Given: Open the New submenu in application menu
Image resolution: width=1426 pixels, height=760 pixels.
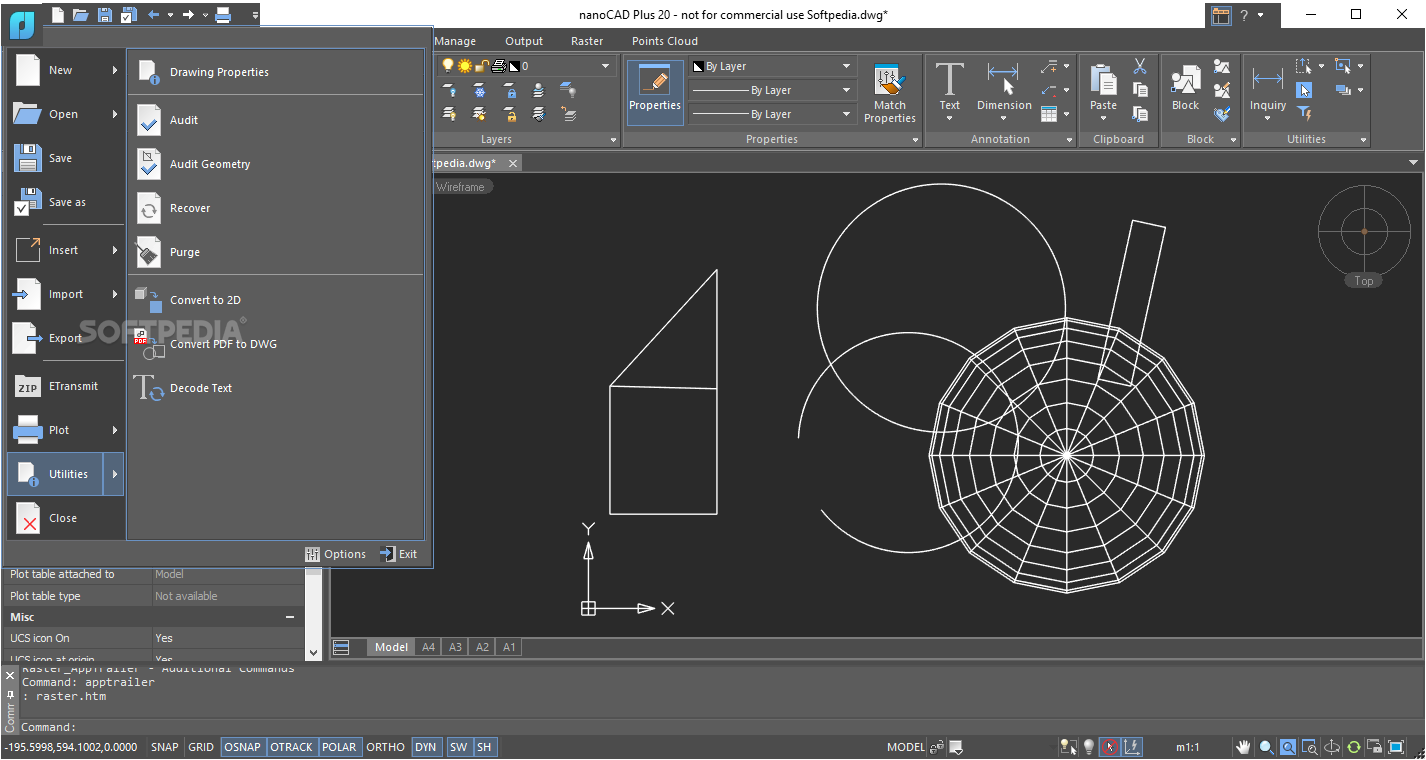Looking at the screenshot, I should click(66, 70).
